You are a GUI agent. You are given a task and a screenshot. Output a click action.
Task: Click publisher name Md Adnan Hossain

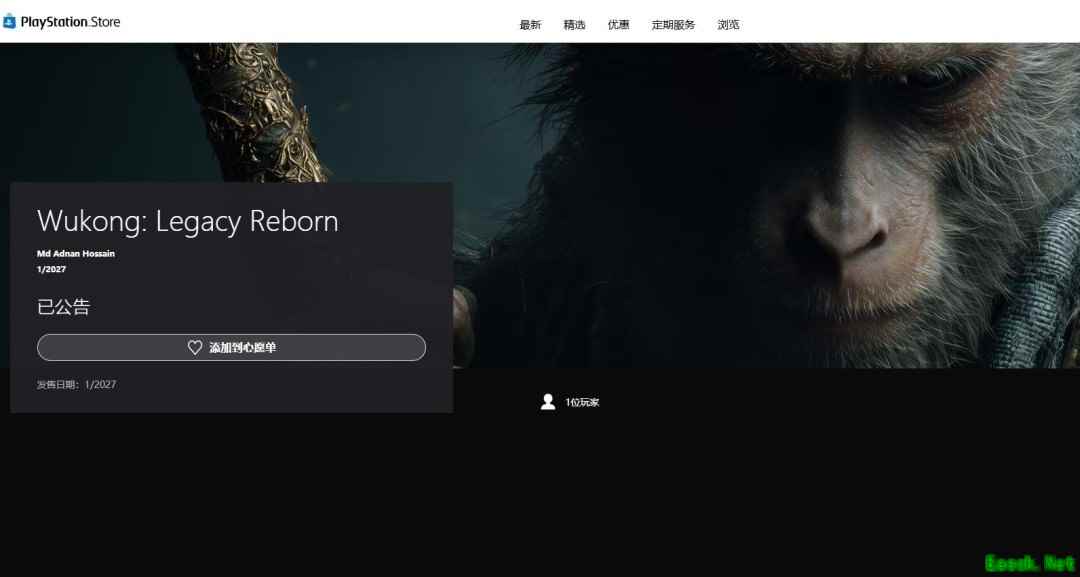click(x=76, y=254)
